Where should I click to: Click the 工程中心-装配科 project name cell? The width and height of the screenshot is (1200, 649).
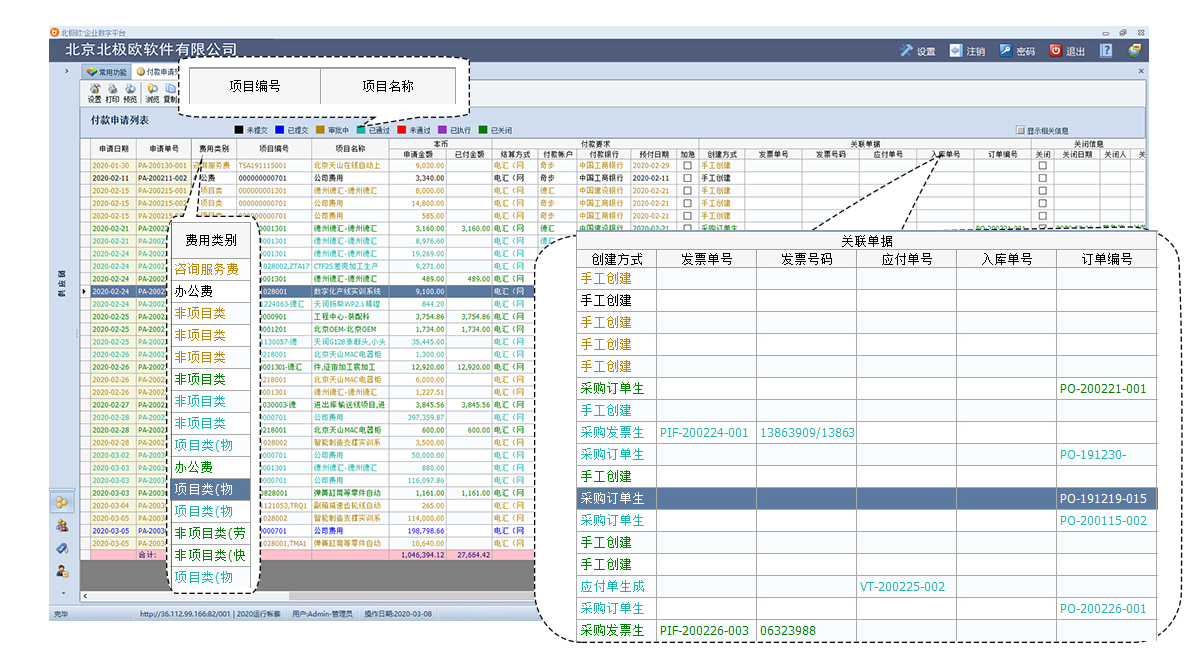point(348,316)
